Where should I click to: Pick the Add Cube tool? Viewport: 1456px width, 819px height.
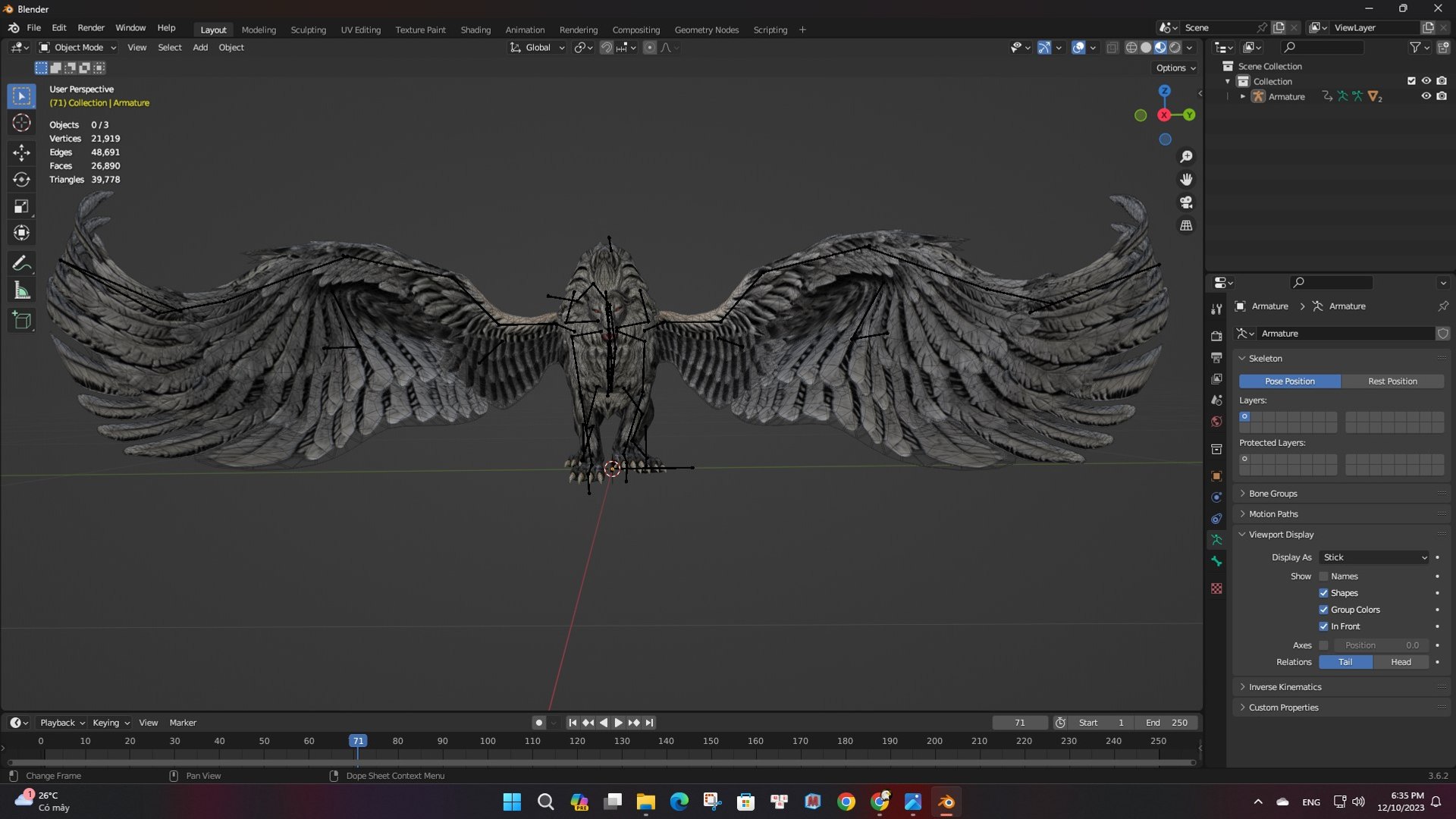click(21, 320)
